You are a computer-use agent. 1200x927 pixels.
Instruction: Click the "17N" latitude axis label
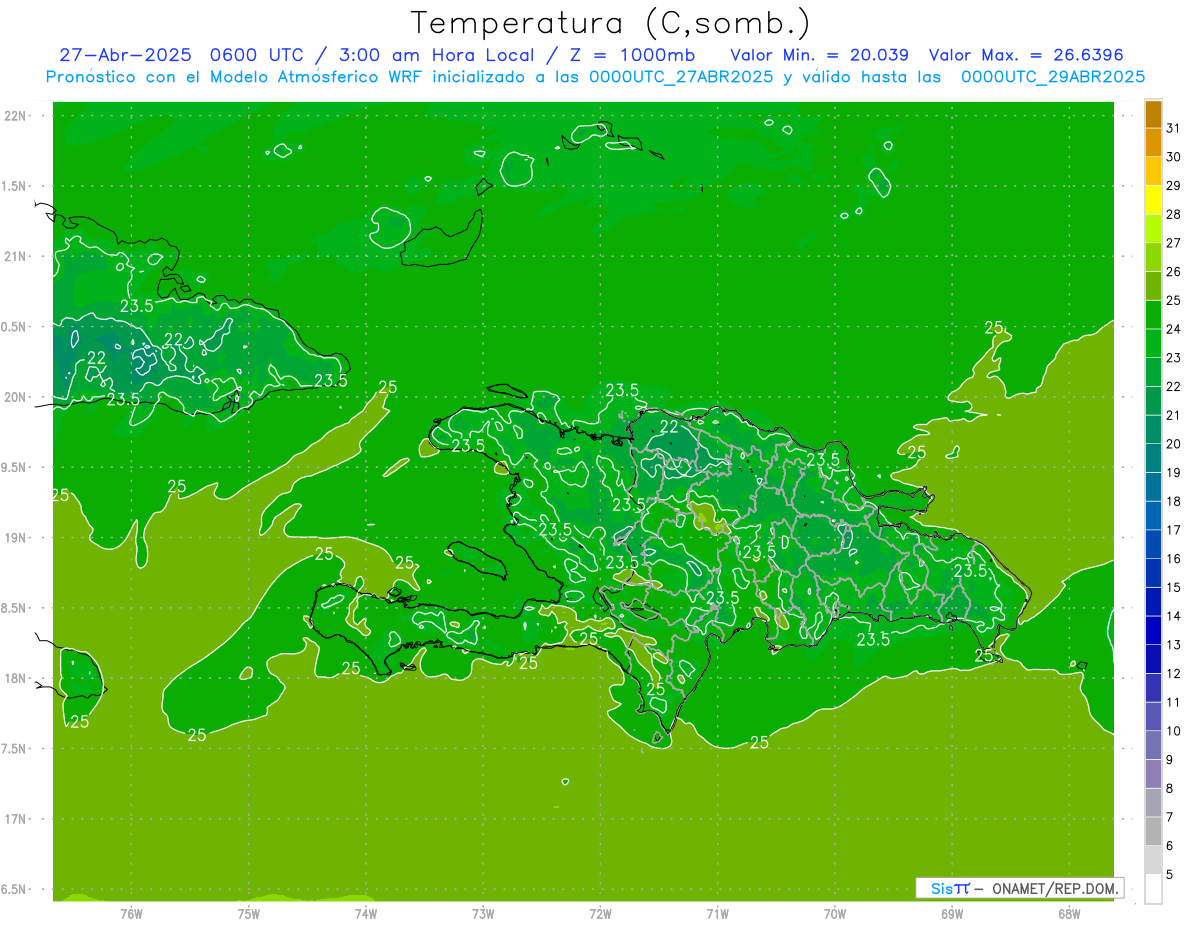click(16, 820)
